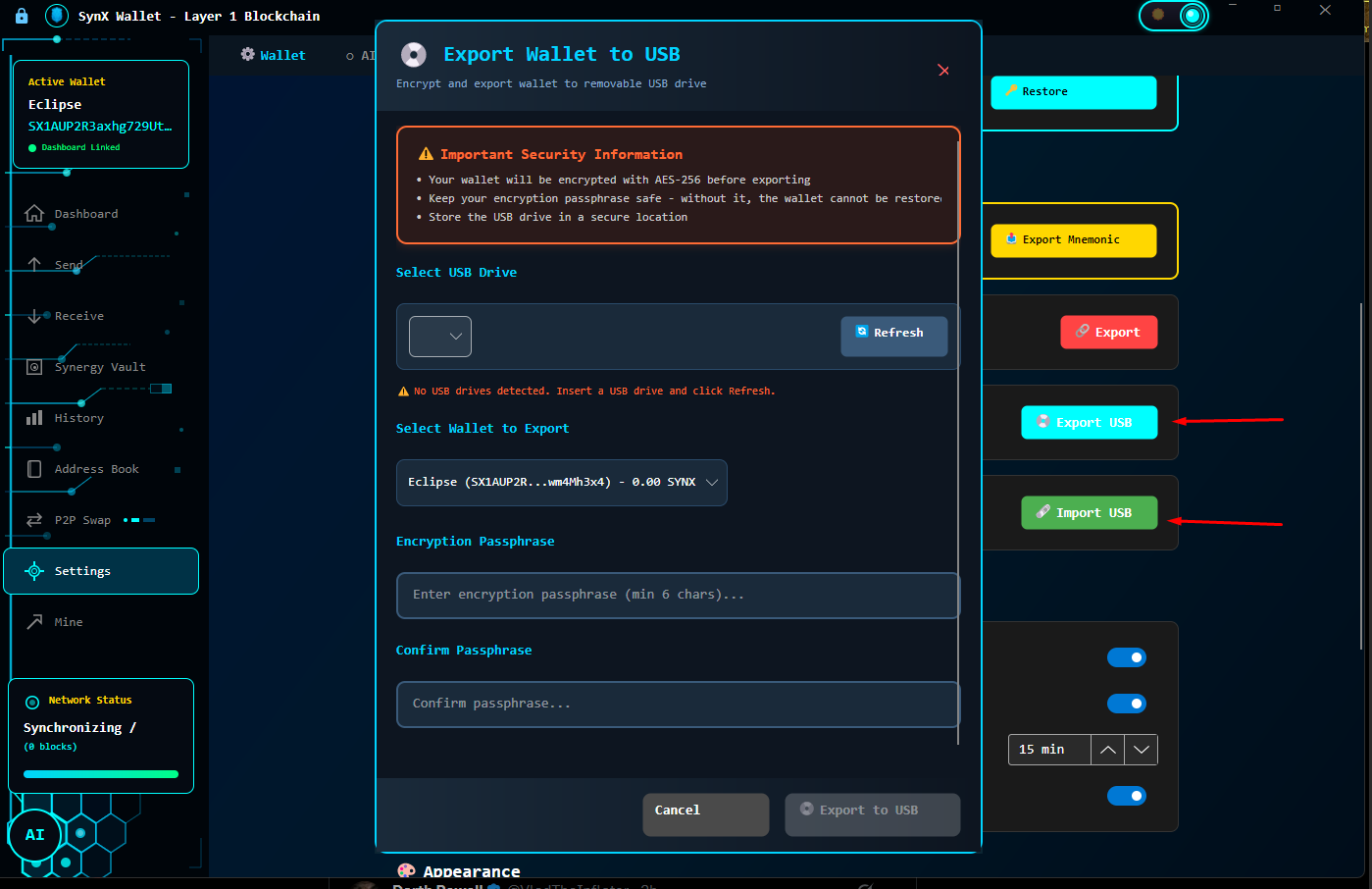Click the Mine pickaxe-arrow icon
The height and width of the screenshot is (889, 1372).
pyautogui.click(x=34, y=622)
